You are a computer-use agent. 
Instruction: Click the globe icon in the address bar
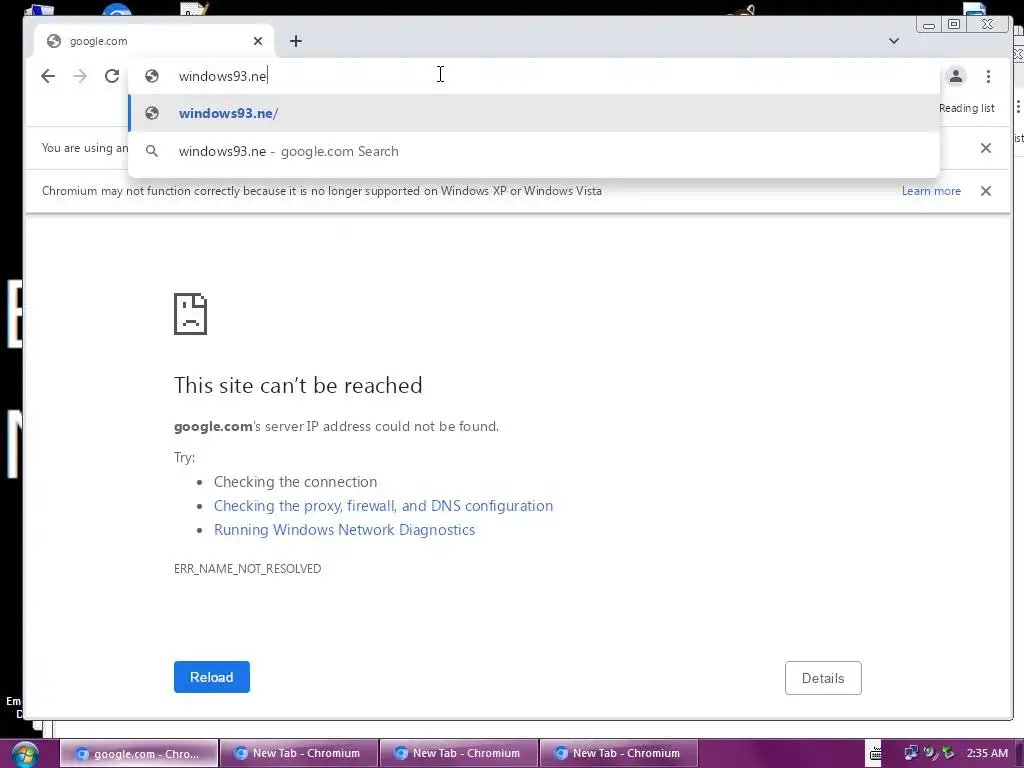pos(152,76)
